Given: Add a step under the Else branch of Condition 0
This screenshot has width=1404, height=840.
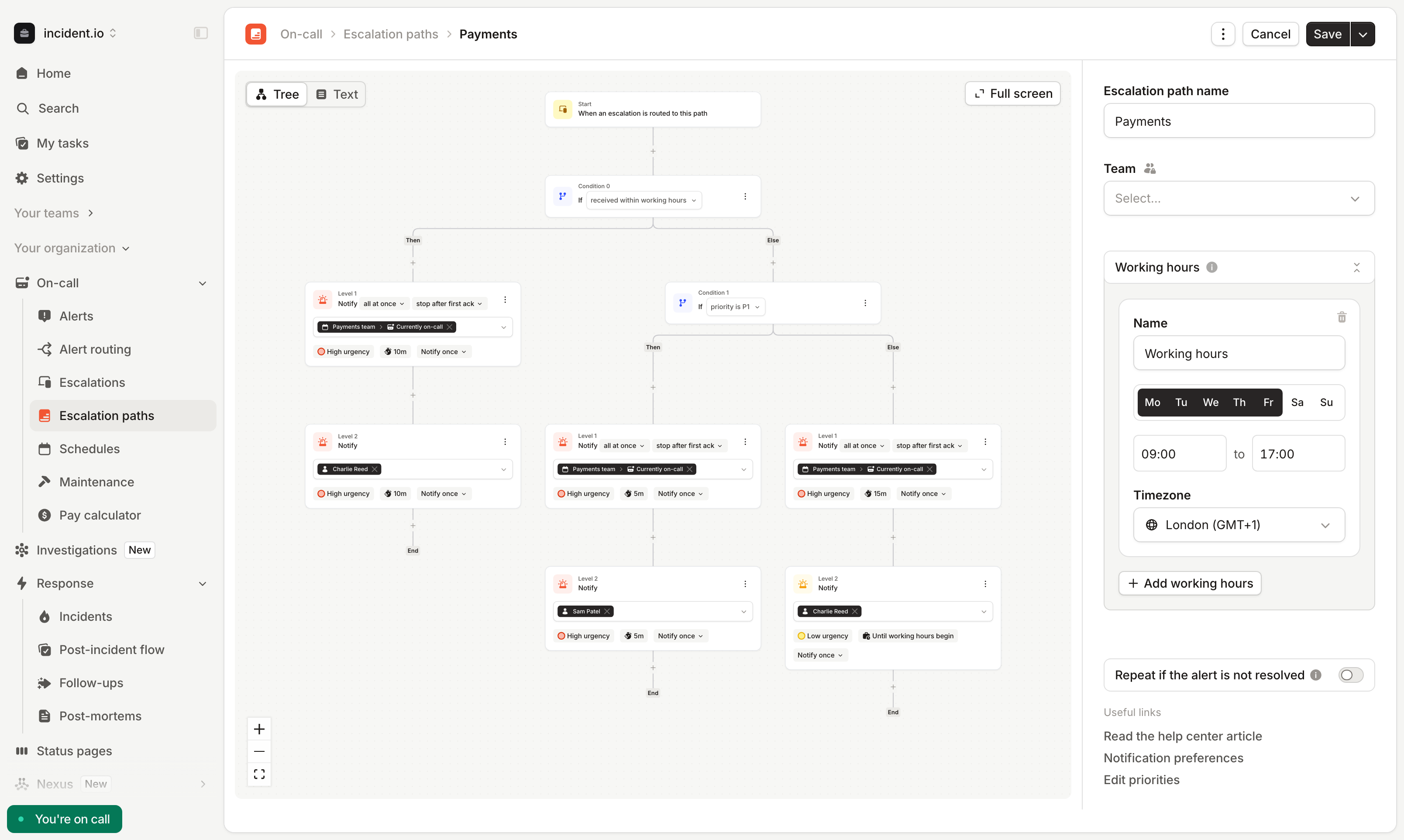Looking at the screenshot, I should pos(773,263).
